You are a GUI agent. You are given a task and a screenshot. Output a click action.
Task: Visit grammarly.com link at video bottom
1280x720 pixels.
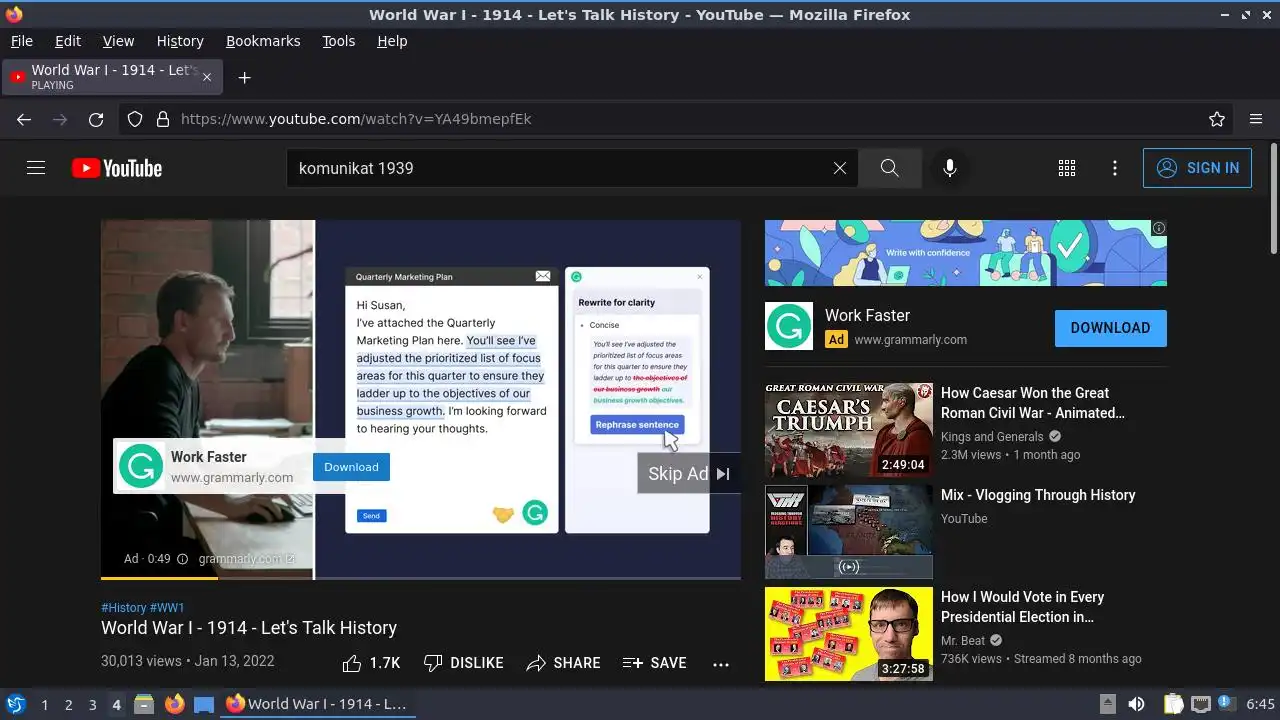[246, 559]
